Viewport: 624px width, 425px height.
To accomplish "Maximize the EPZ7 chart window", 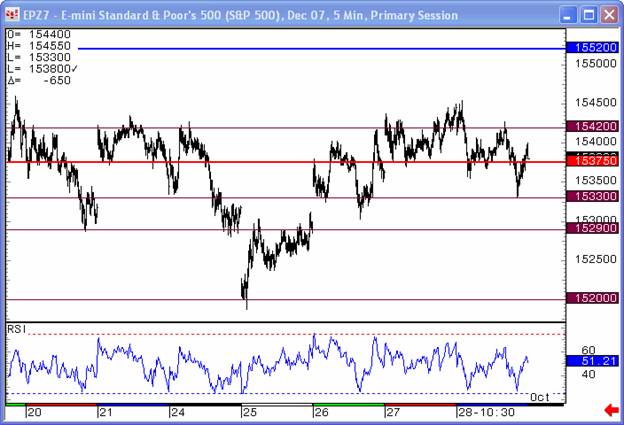I will click(587, 15).
